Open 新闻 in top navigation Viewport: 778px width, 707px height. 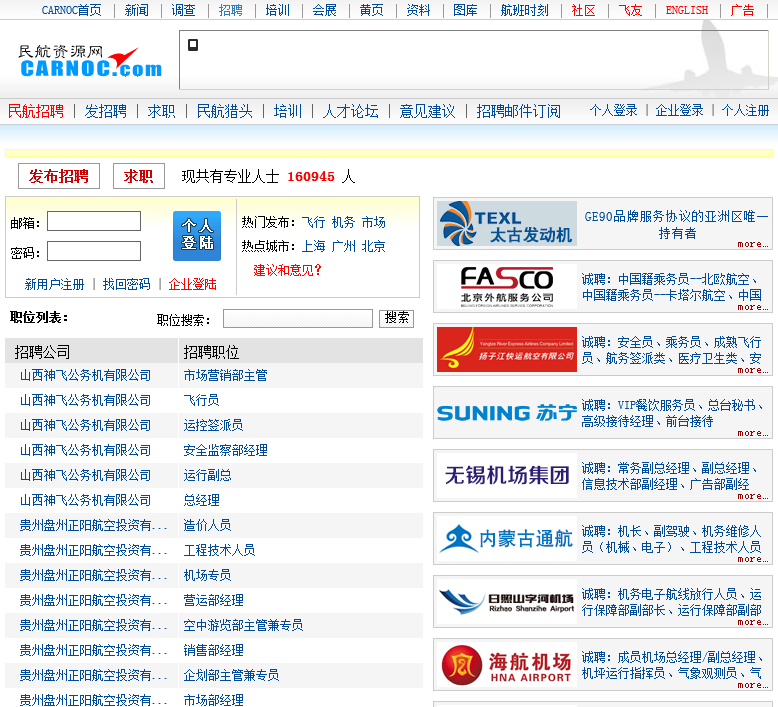(x=136, y=10)
